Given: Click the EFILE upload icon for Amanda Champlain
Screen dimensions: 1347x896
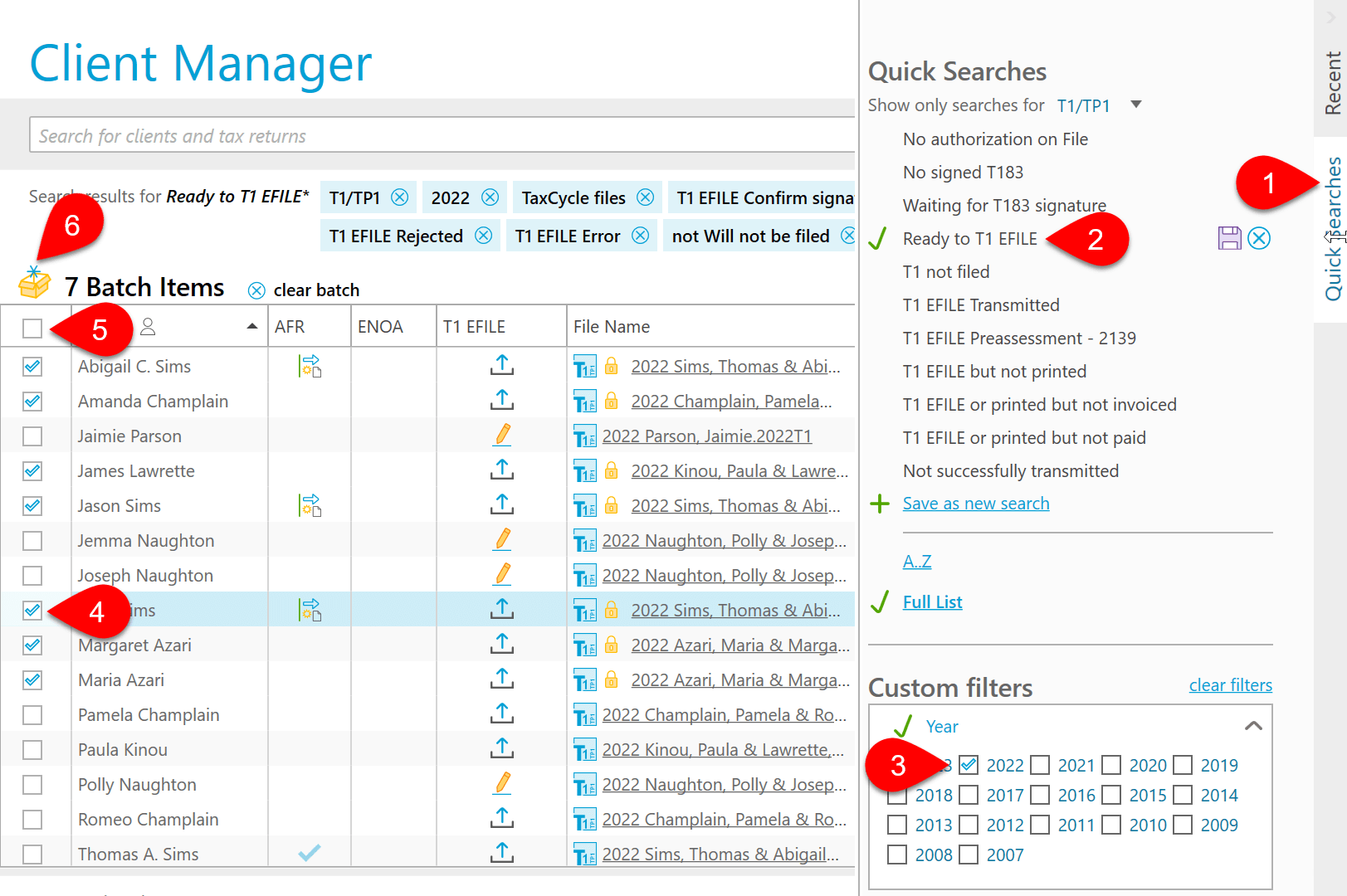Looking at the screenshot, I should [501, 400].
